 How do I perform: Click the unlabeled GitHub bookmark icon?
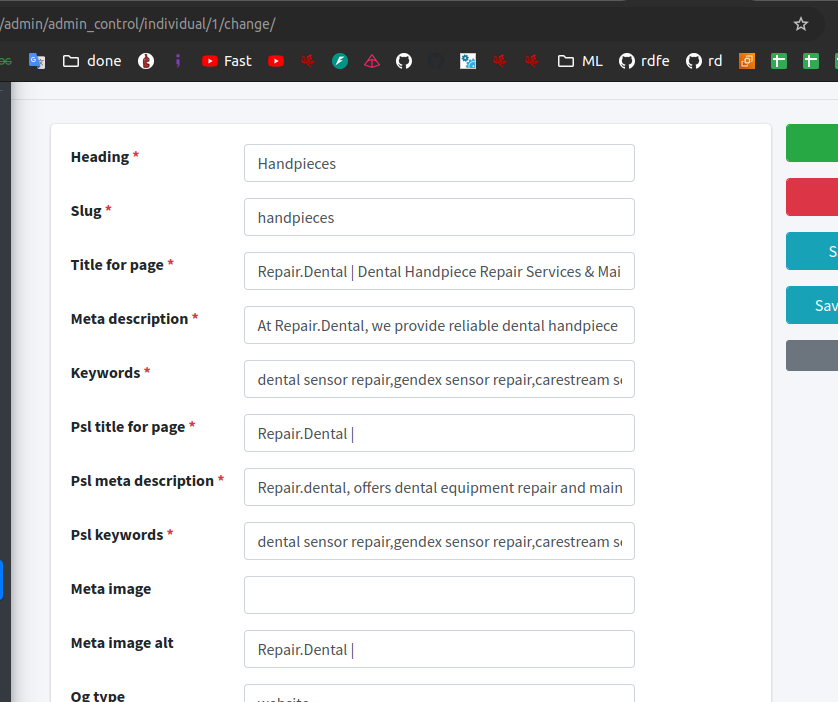[404, 61]
